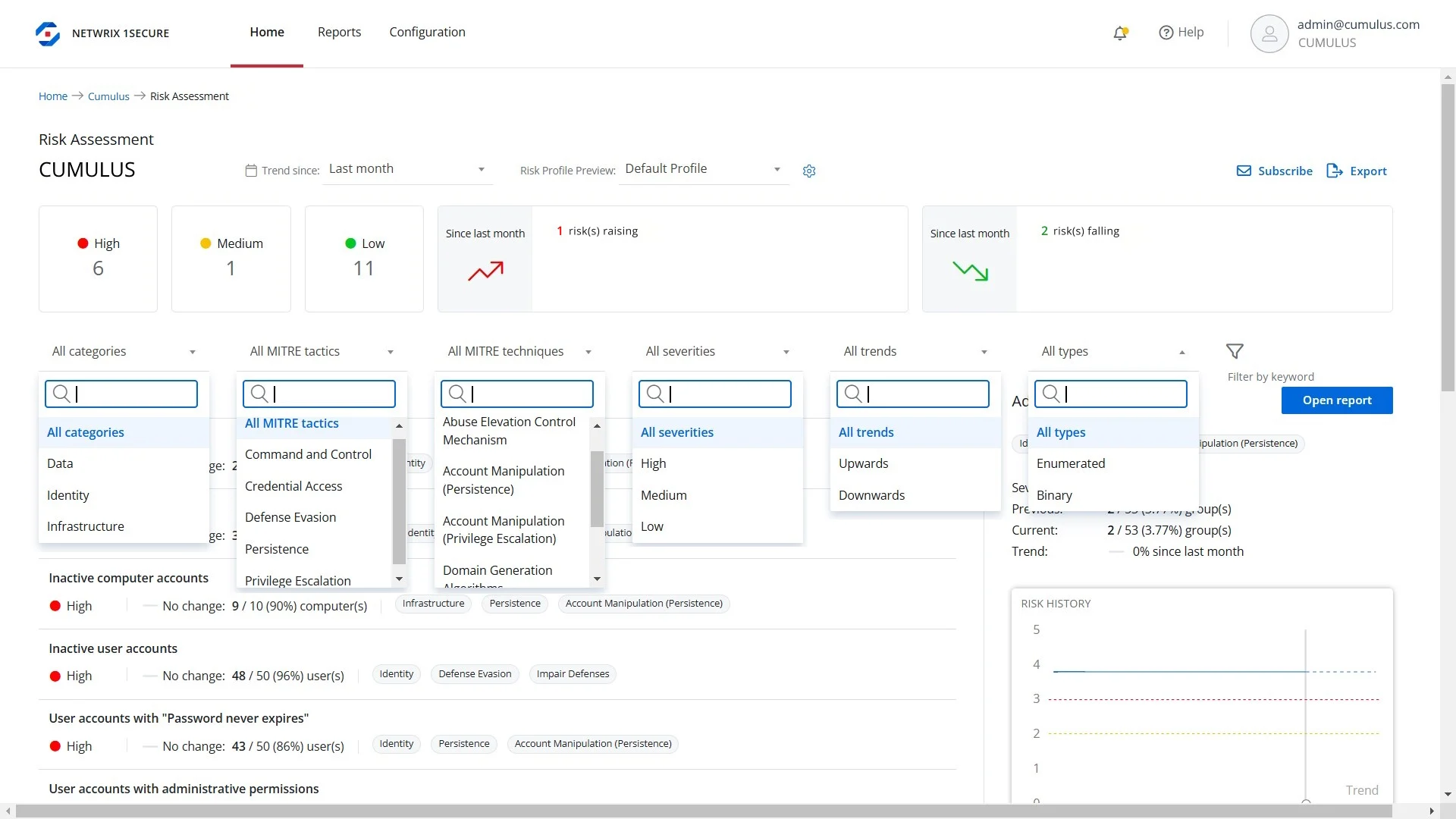The image size is (1456, 819).
Task: Click the Low risk count card
Action: [x=364, y=259]
